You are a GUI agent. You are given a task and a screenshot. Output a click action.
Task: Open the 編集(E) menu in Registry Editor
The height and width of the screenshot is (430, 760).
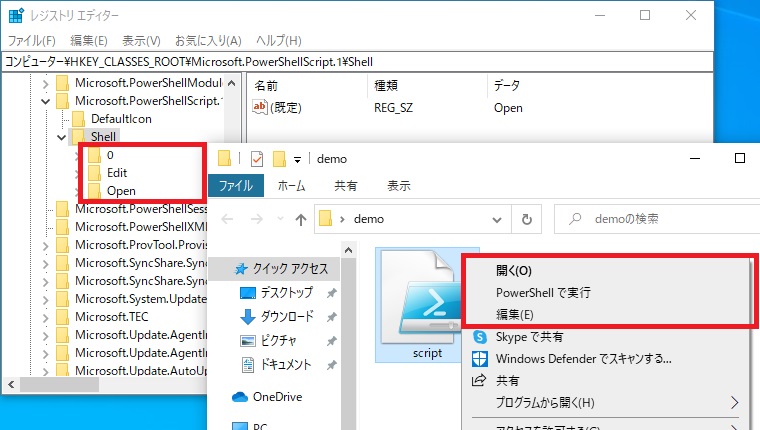(89, 41)
